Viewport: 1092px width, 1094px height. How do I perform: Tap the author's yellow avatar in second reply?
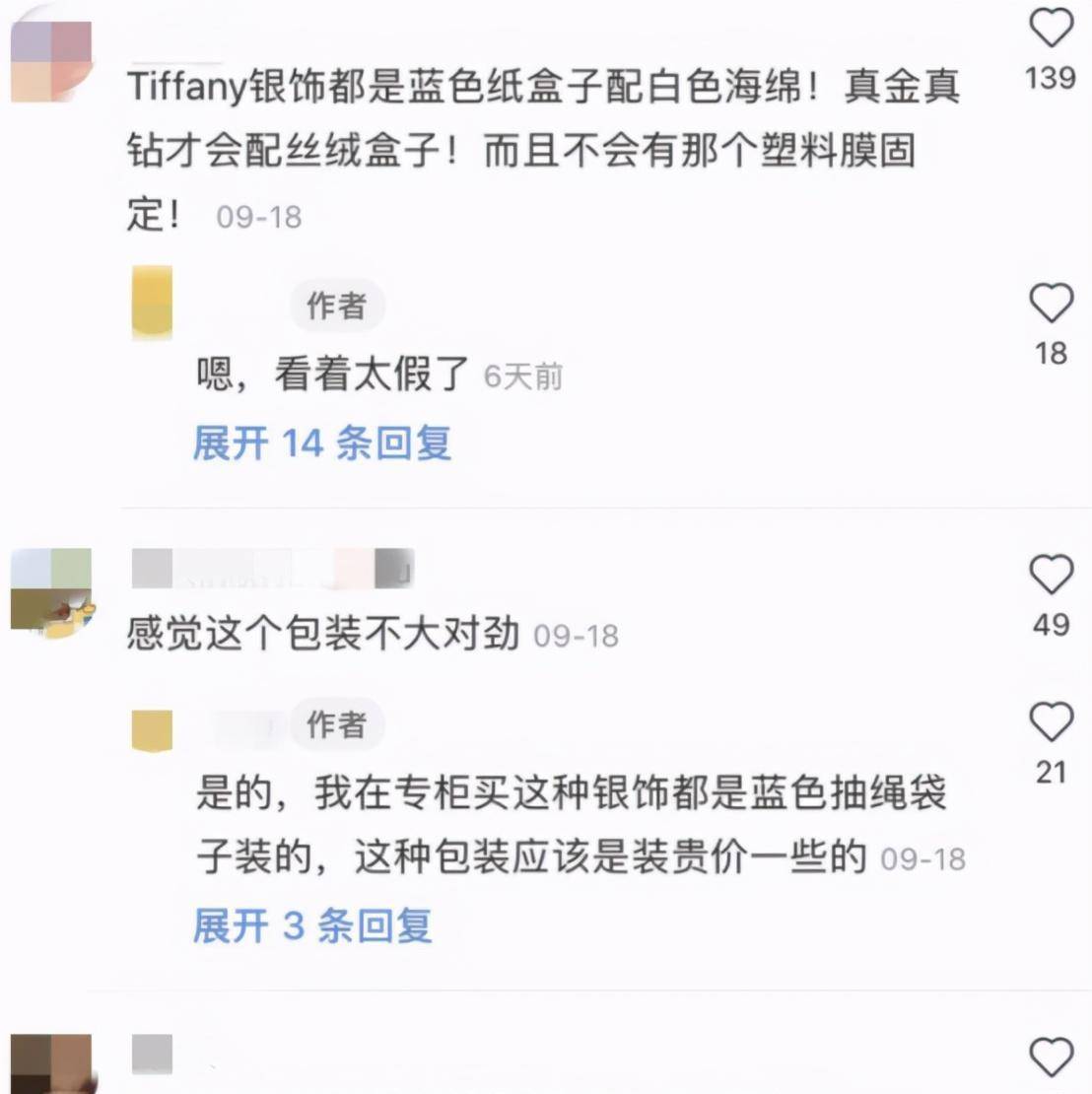tap(152, 730)
